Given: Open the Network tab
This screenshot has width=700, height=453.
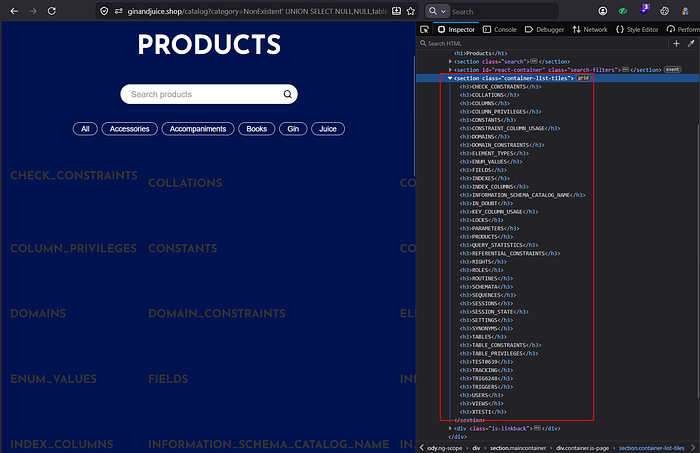Looking at the screenshot, I should point(590,29).
